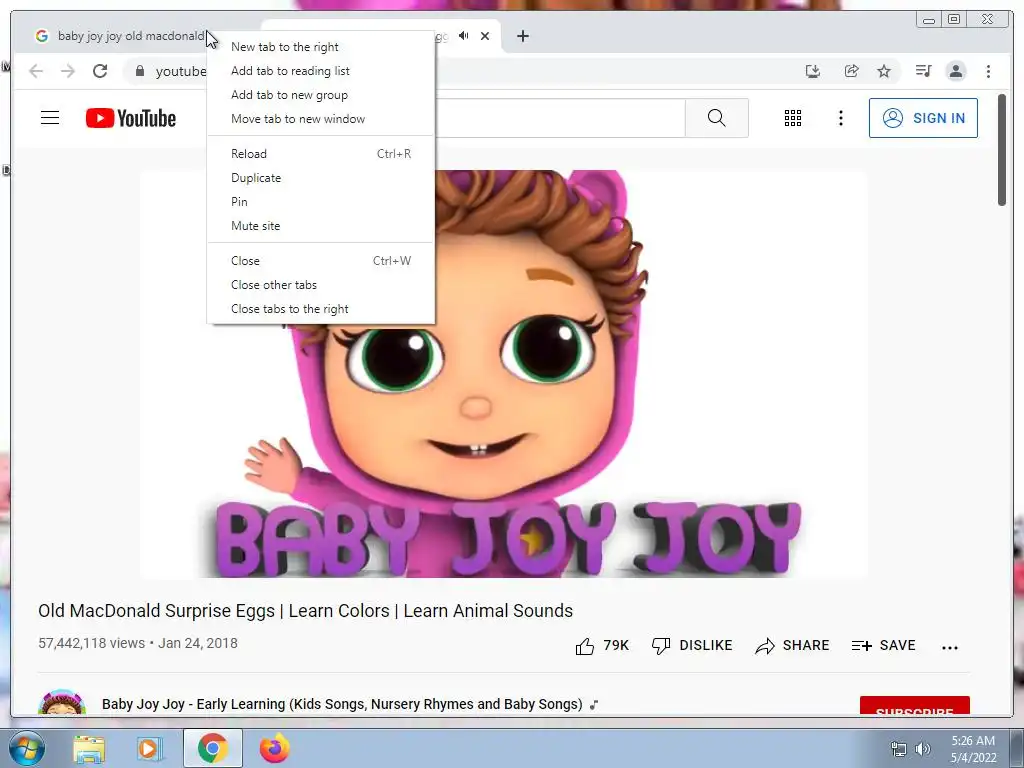Click the network tray icon
This screenshot has height=768, width=1024.
tap(899, 749)
